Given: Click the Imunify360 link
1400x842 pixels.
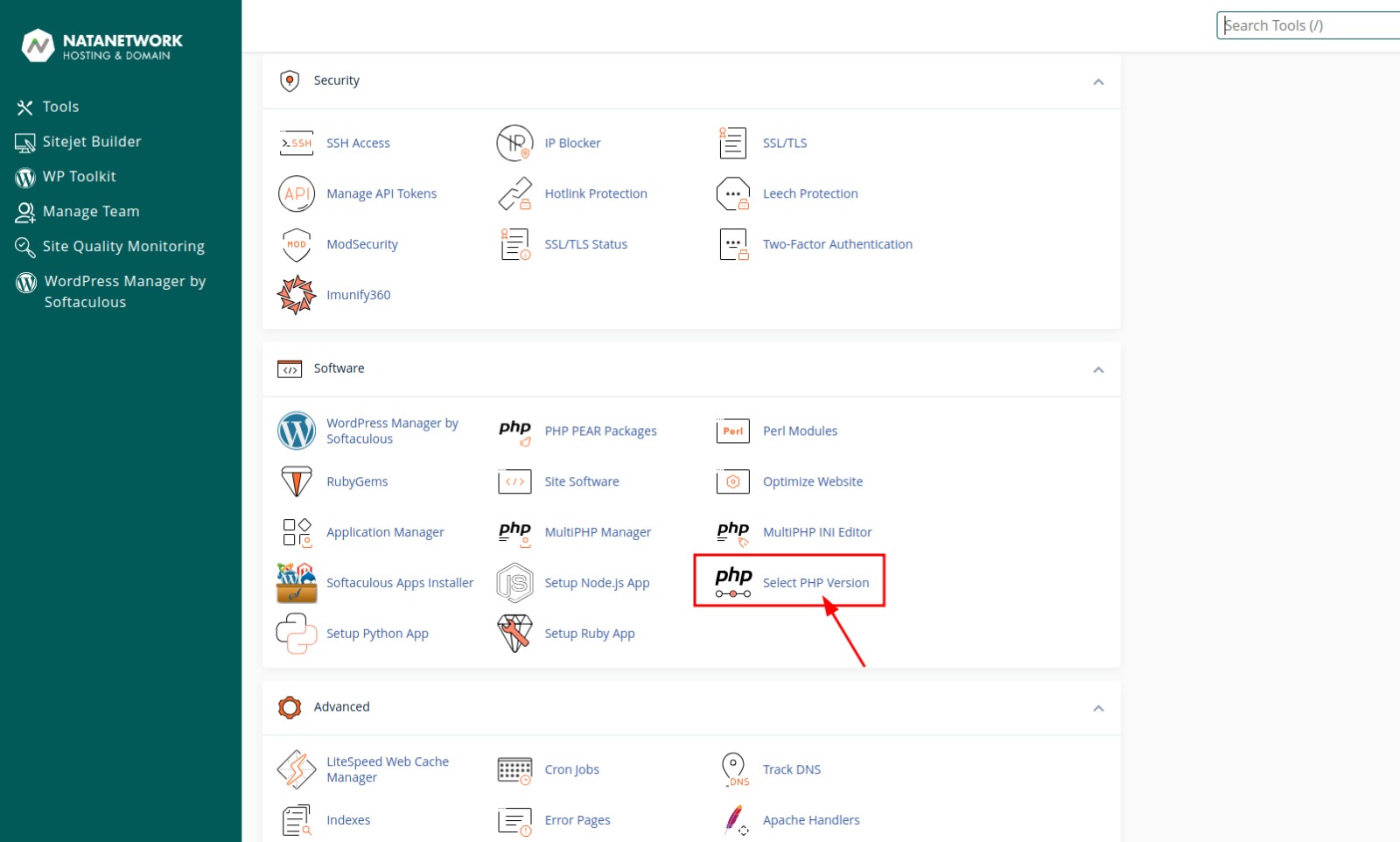Looking at the screenshot, I should click(x=358, y=295).
